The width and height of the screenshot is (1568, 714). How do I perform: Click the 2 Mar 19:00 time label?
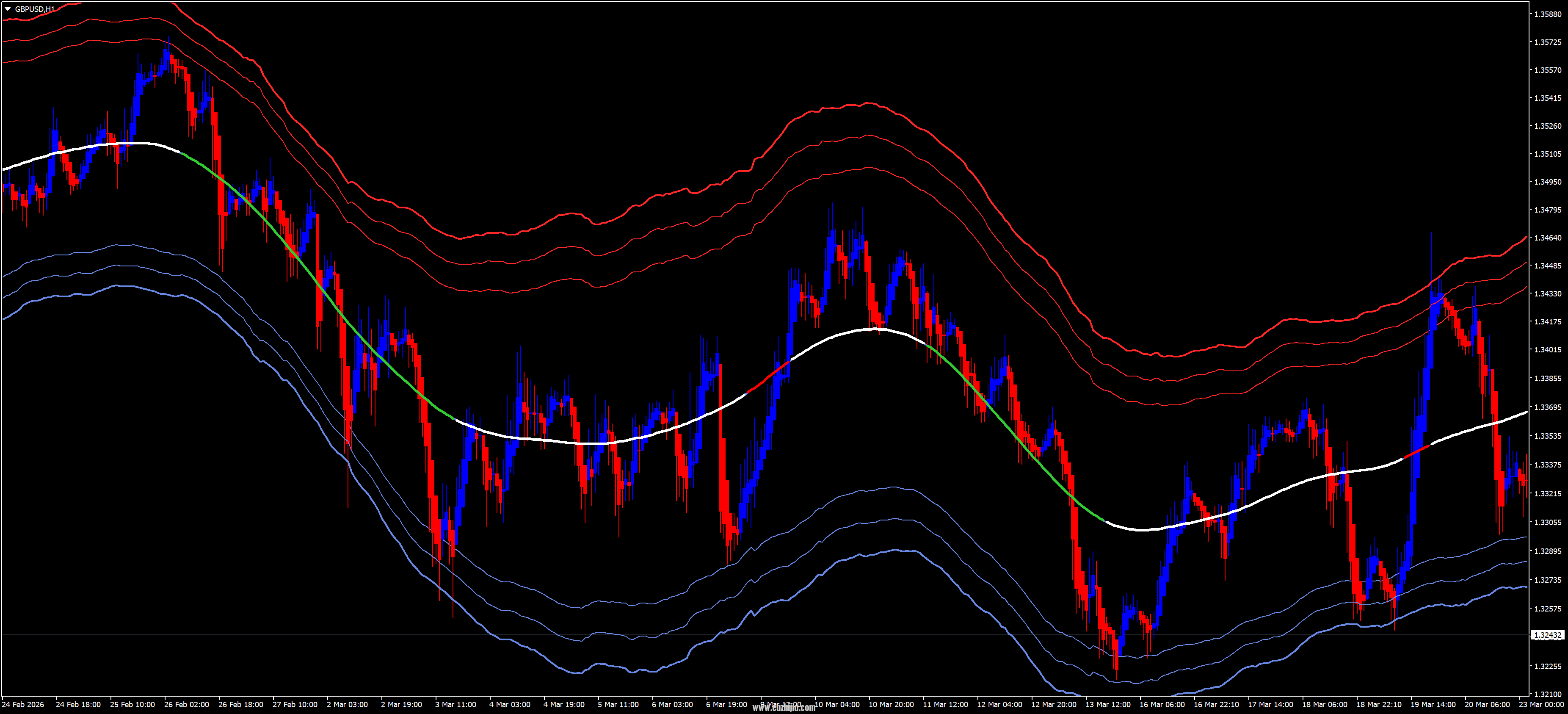point(402,704)
